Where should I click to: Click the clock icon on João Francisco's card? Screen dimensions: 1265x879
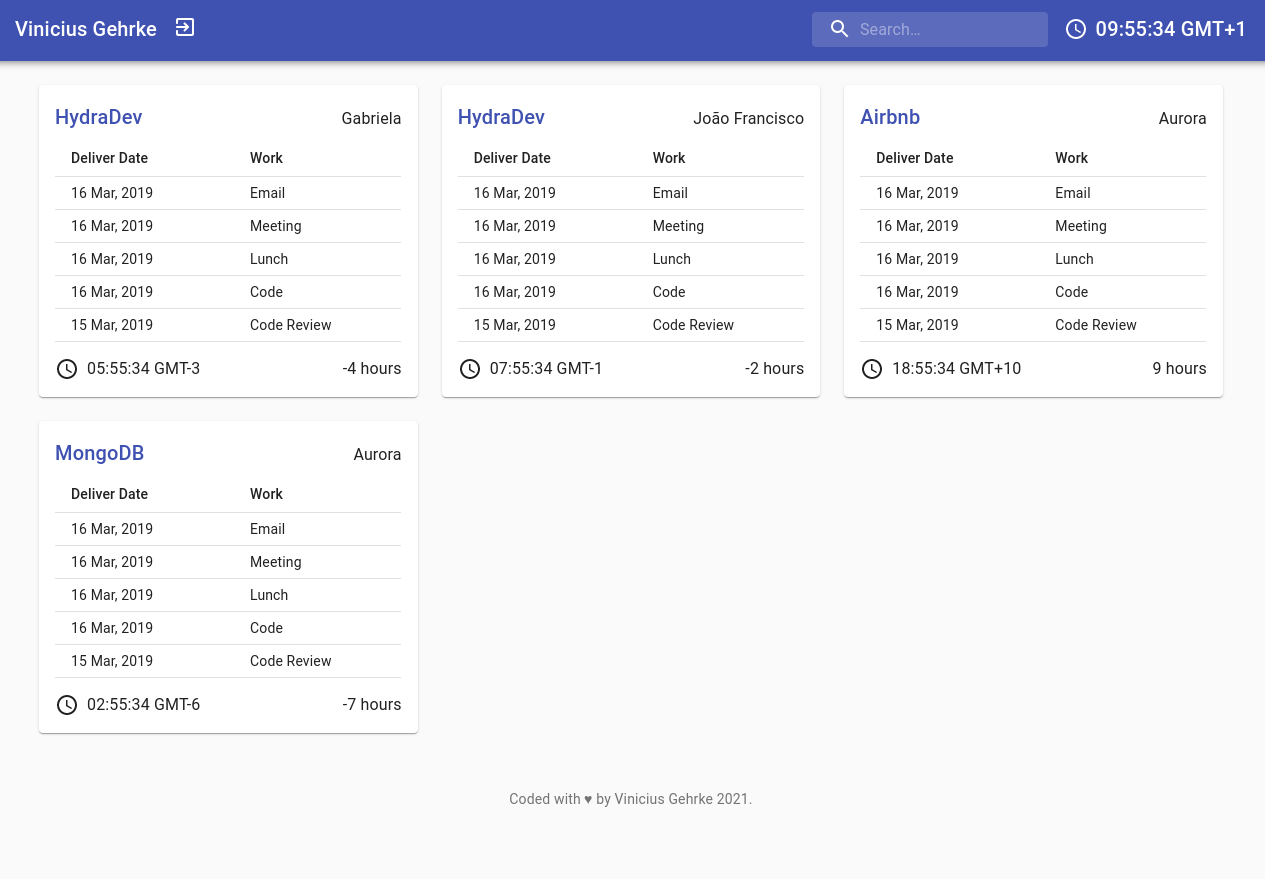470,368
